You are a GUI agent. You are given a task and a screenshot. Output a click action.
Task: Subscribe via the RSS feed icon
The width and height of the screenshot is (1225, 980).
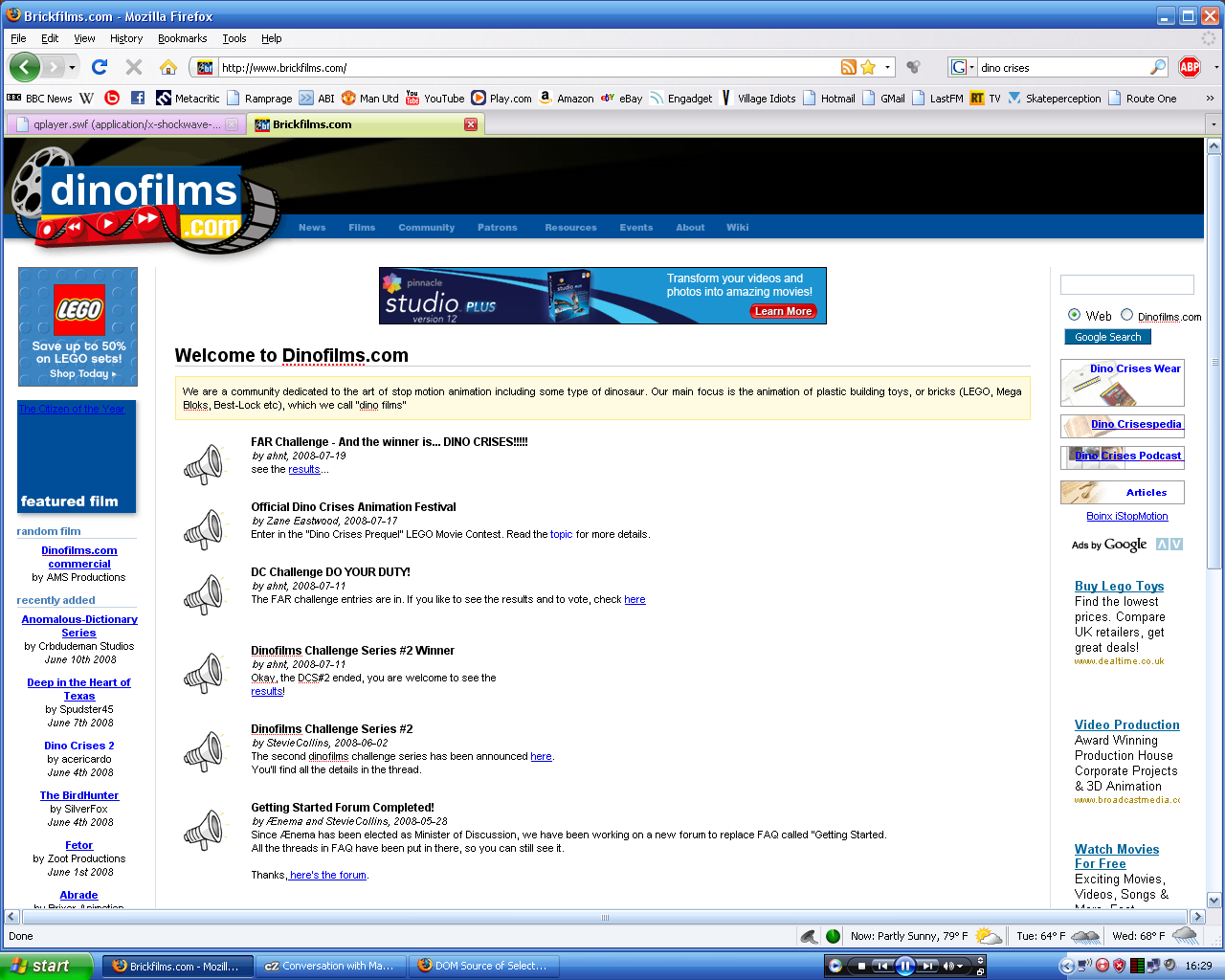coord(848,67)
